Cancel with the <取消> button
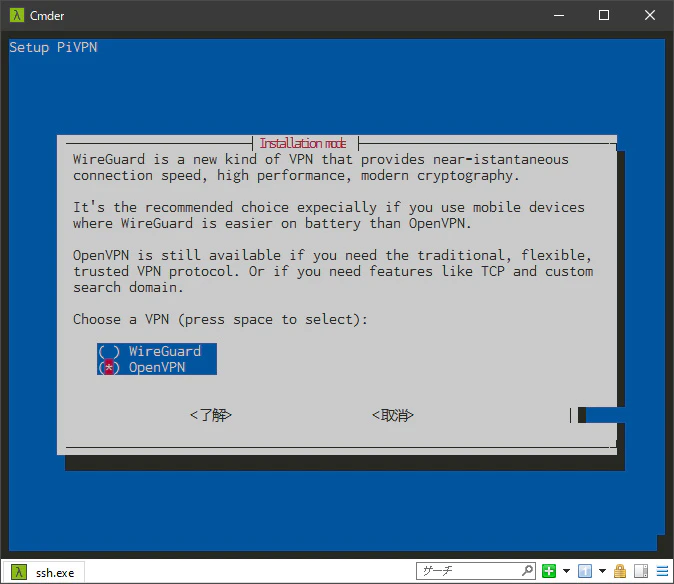The height and width of the screenshot is (584, 674). [392, 415]
